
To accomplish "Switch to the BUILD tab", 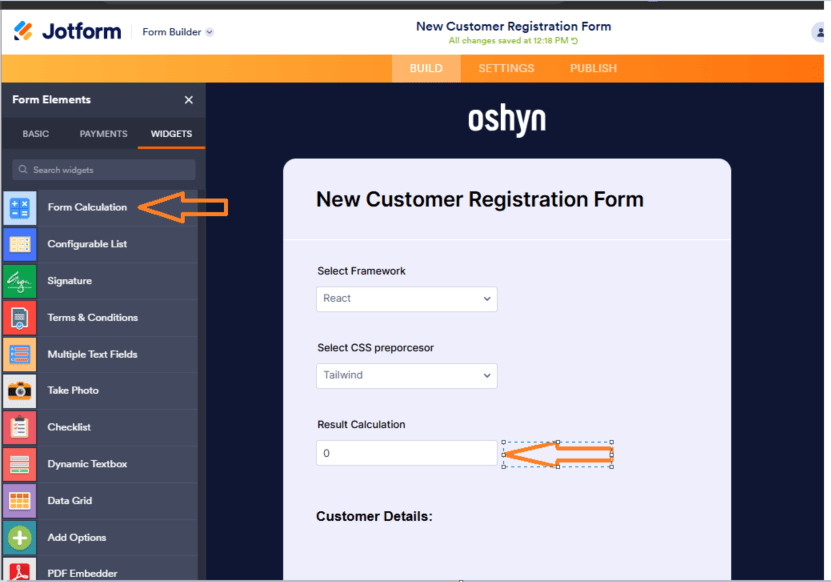I will (x=426, y=68).
